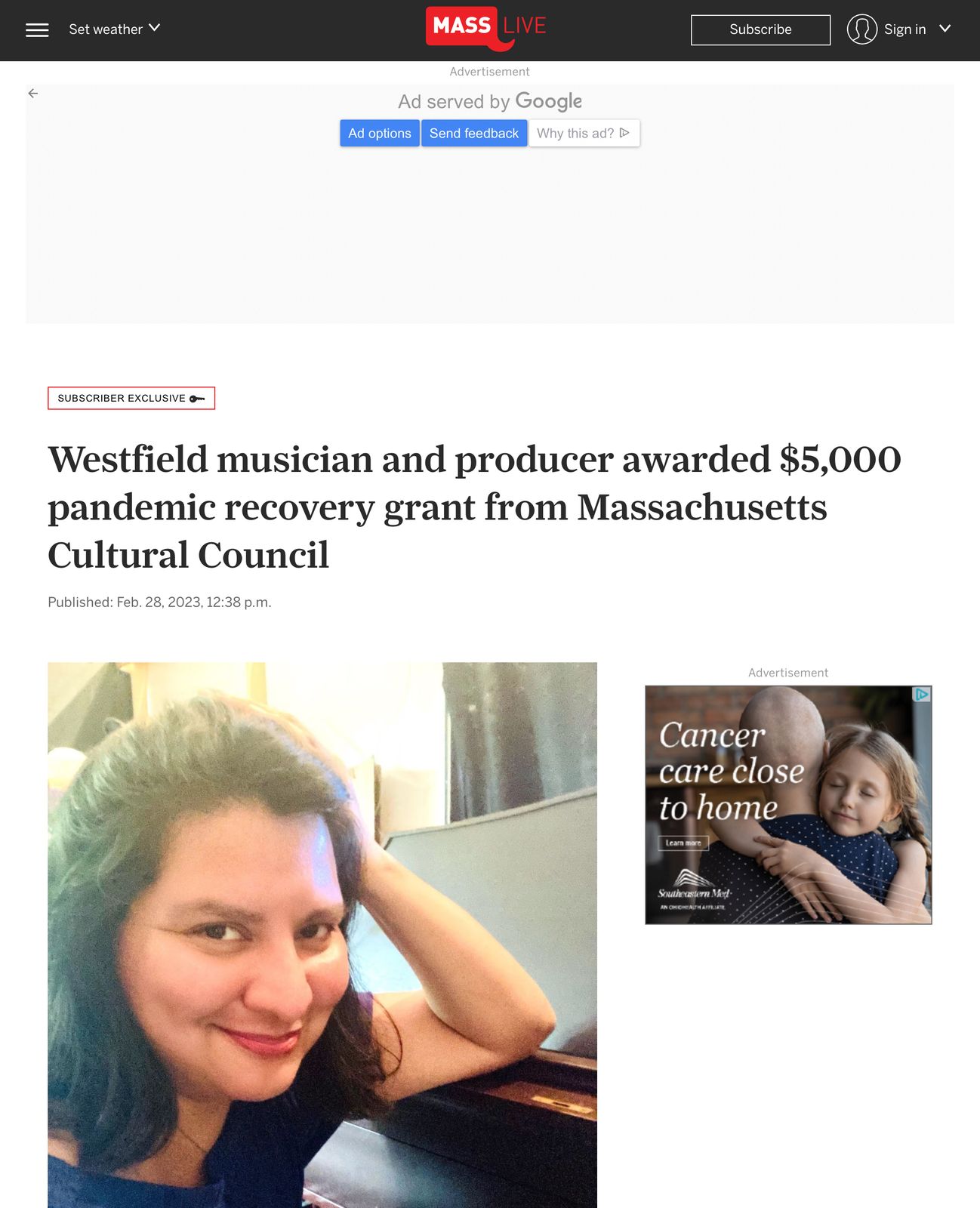
Task: Click Learn more in cancer care ad
Action: [683, 843]
